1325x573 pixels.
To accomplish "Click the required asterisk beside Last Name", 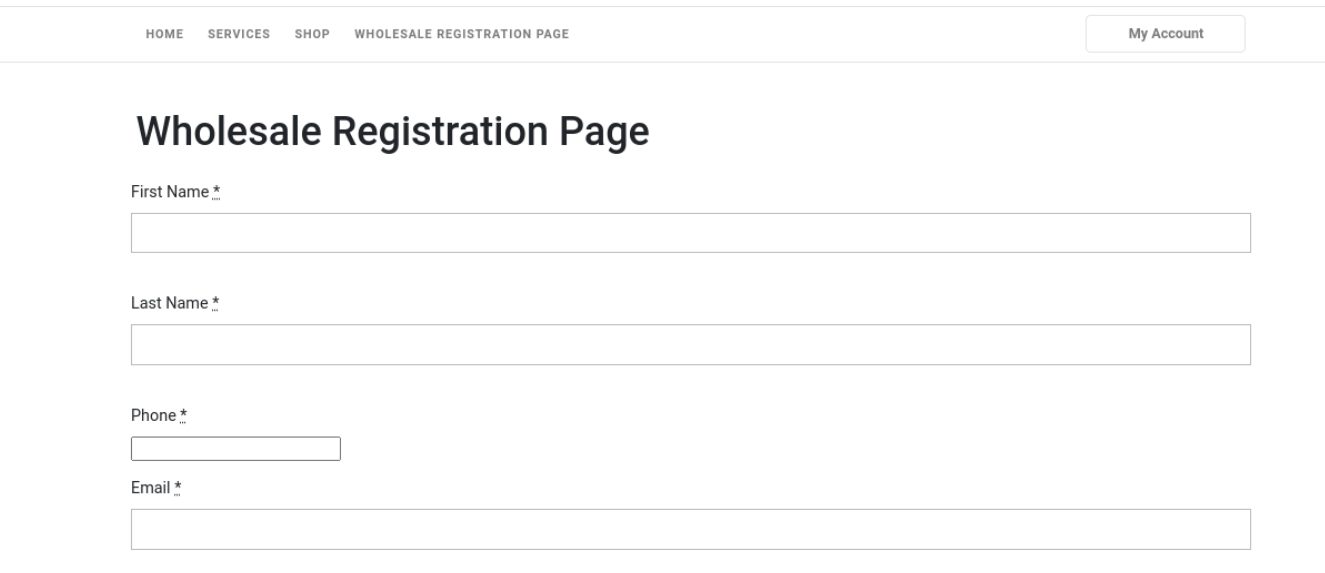I will click(215, 303).
